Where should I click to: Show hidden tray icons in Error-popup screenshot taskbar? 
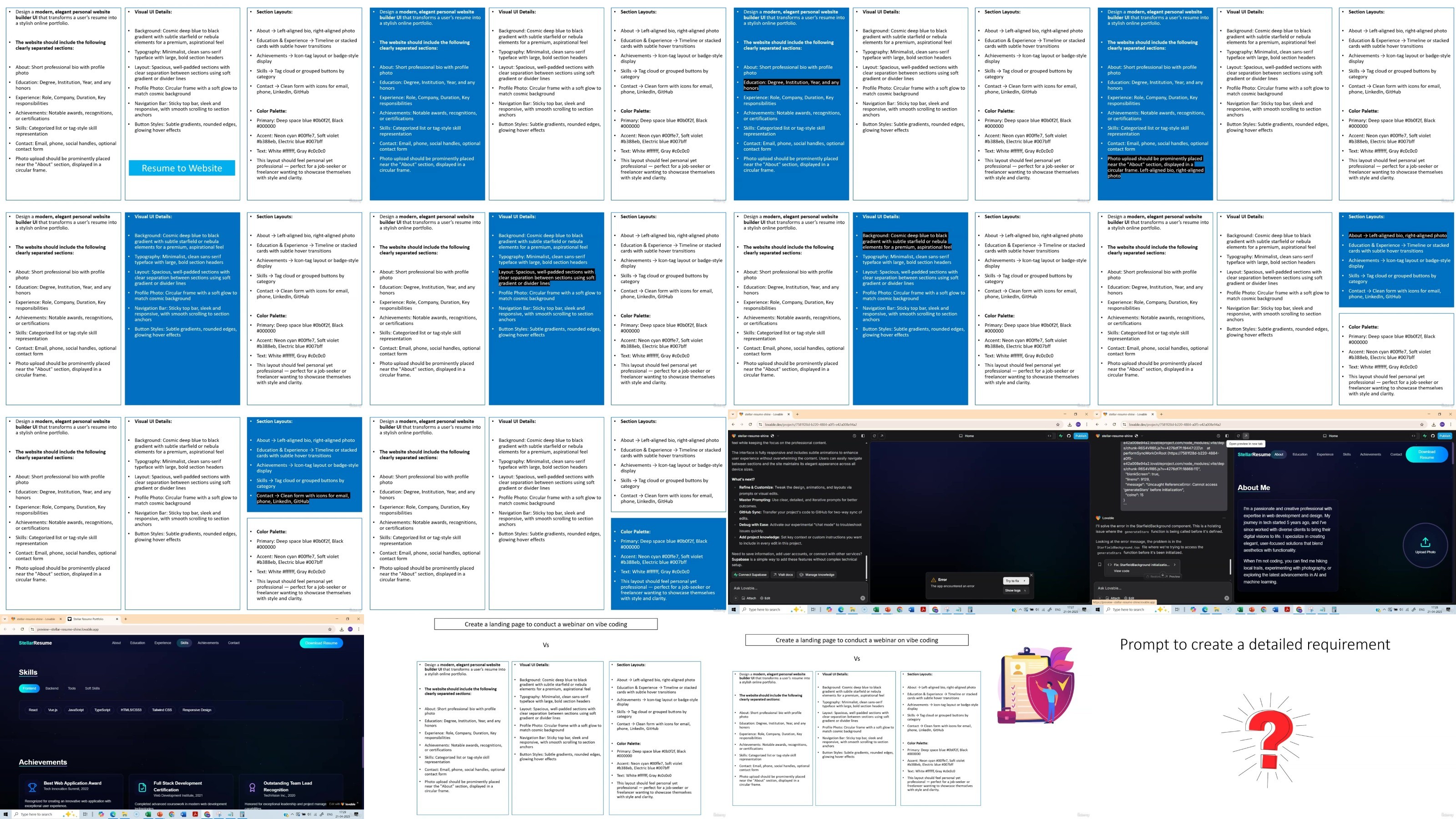point(1020,609)
